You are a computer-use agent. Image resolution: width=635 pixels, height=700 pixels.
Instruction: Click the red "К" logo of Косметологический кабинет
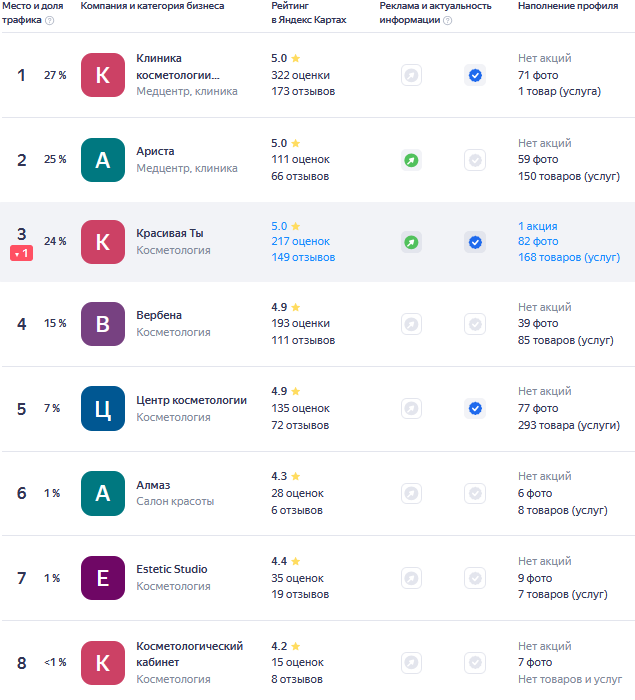tap(103, 663)
